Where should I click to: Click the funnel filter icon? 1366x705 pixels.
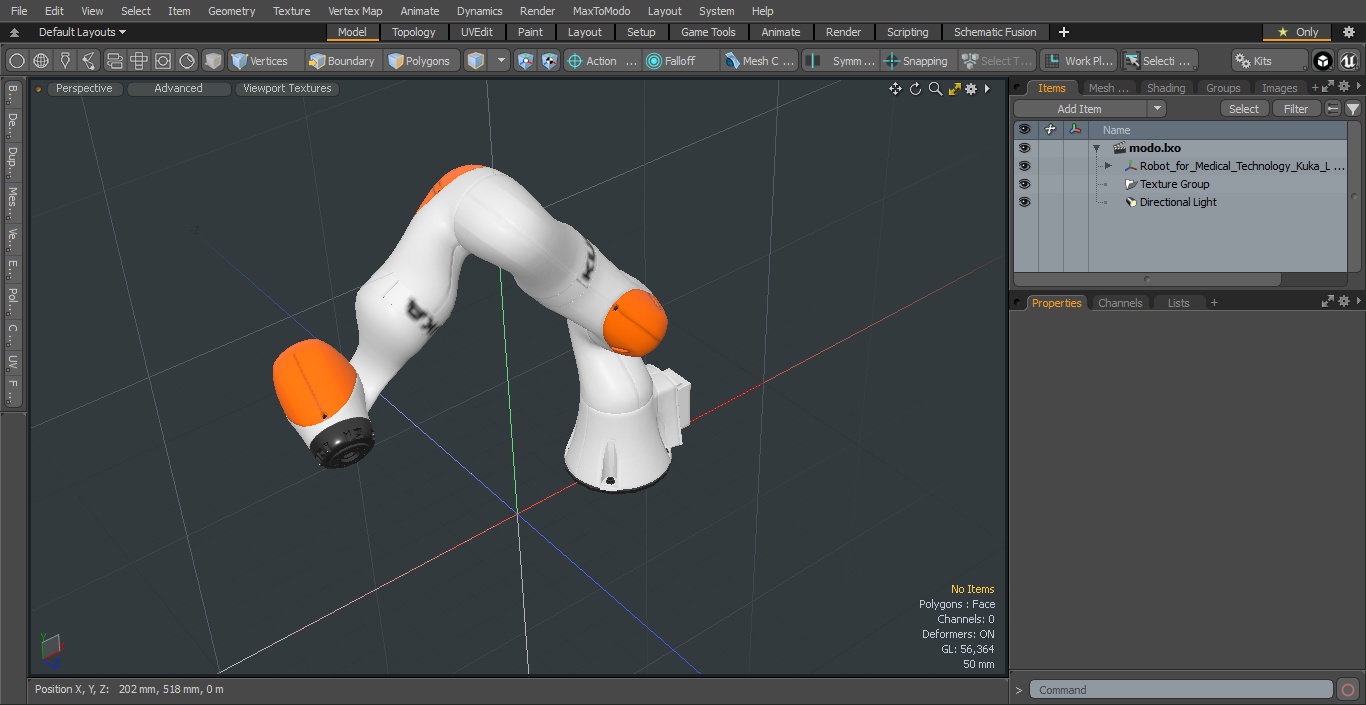tap(1352, 109)
